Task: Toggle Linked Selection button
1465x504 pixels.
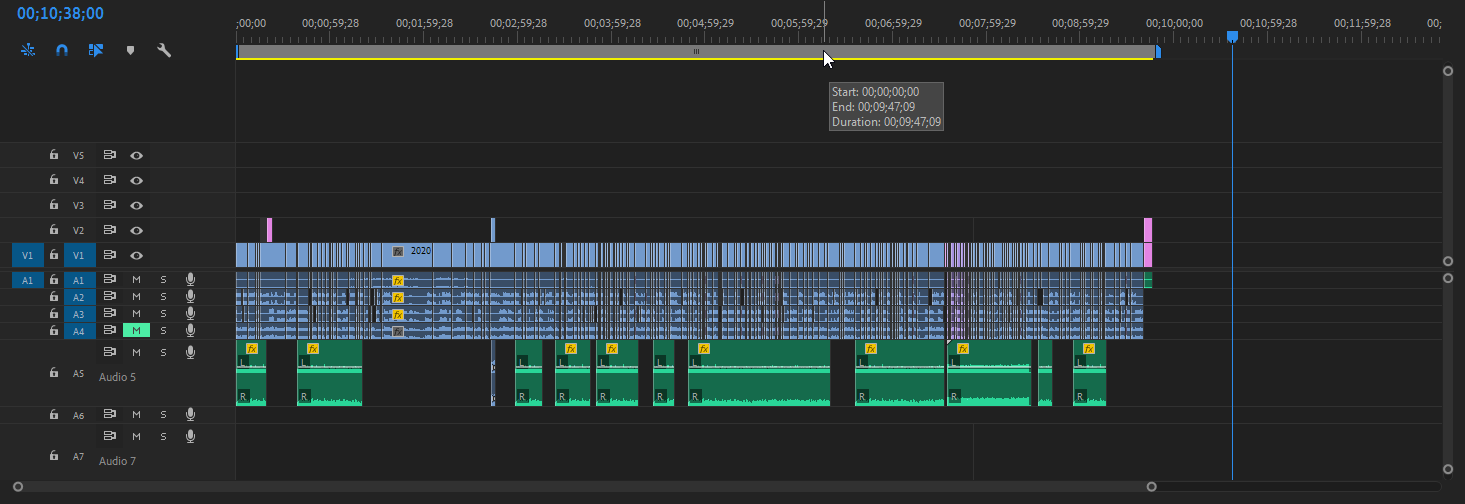Action: coord(96,49)
